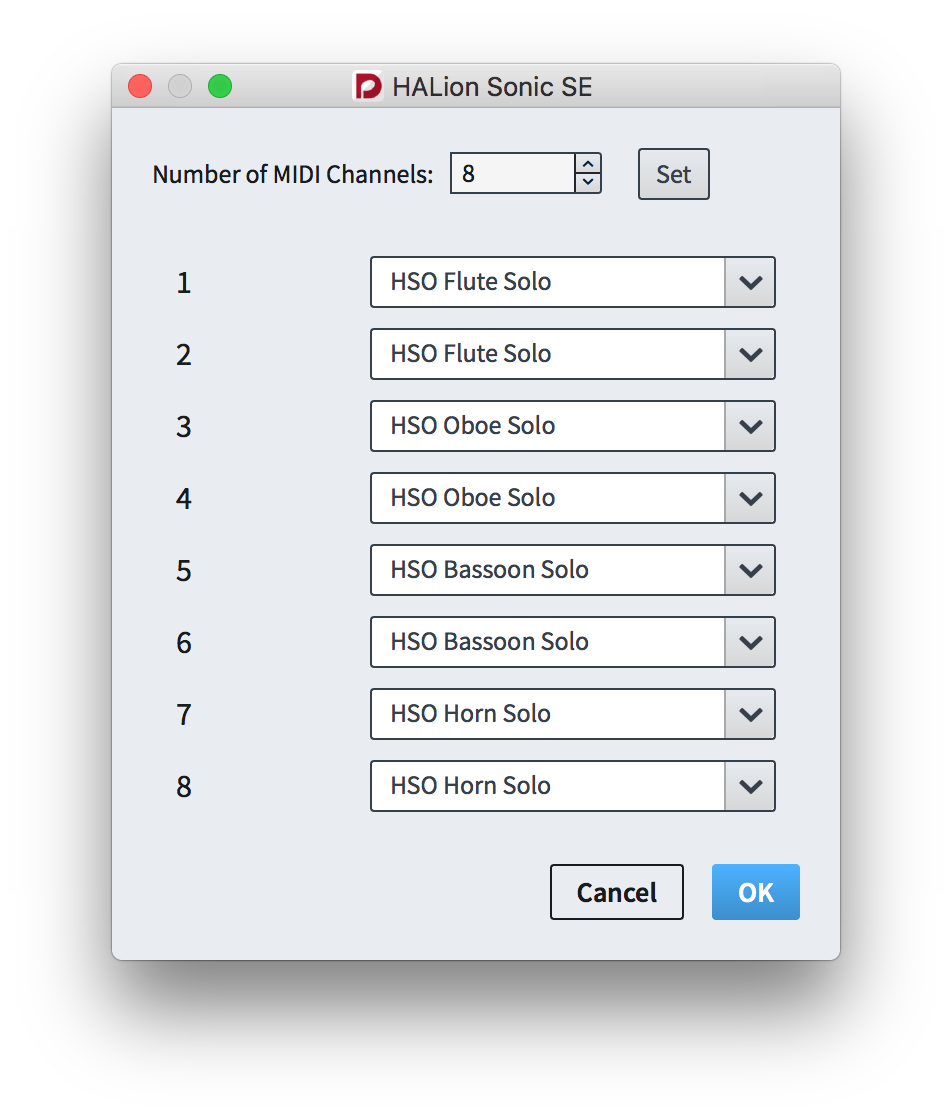Close the HALion Sonic SE window
The image size is (952, 1120).
pyautogui.click(x=140, y=86)
